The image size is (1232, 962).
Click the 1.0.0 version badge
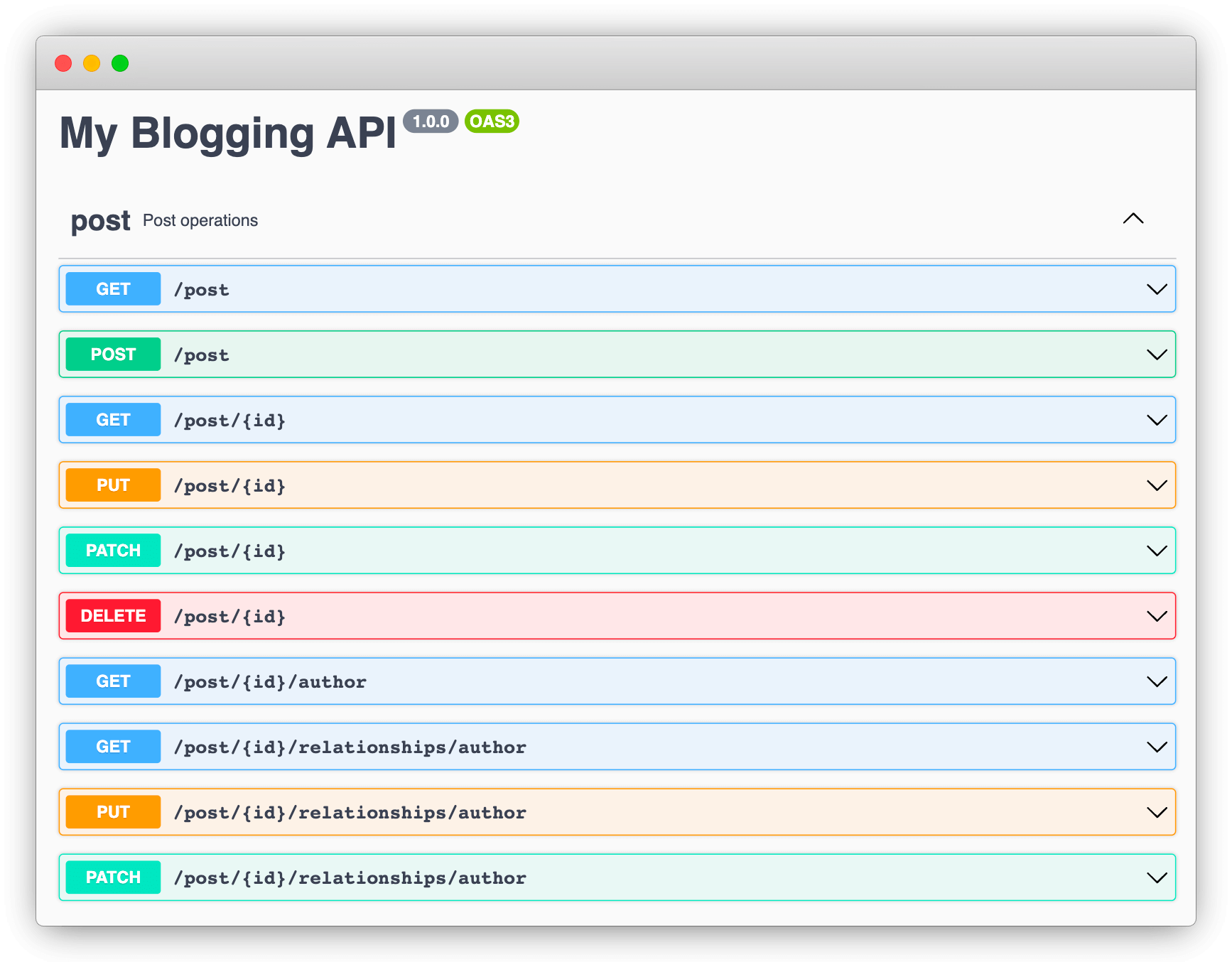pos(431,121)
